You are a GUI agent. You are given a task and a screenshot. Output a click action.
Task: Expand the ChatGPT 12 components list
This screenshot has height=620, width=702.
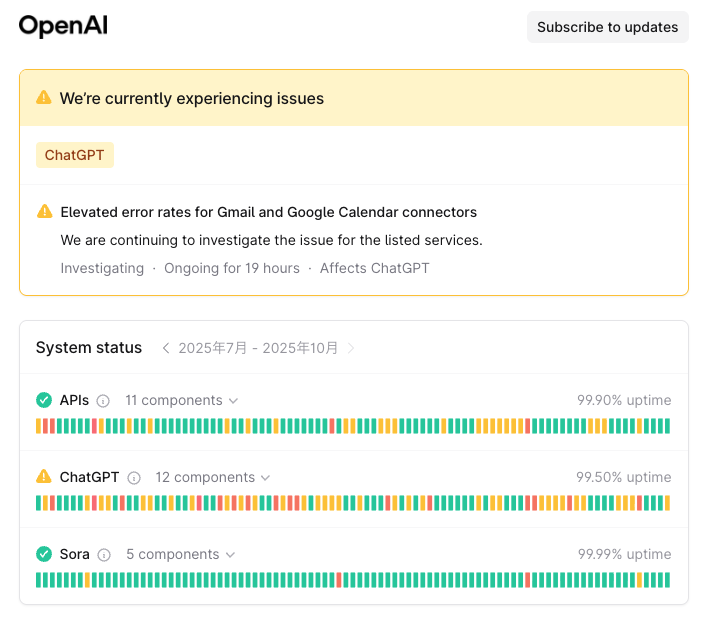(212, 477)
